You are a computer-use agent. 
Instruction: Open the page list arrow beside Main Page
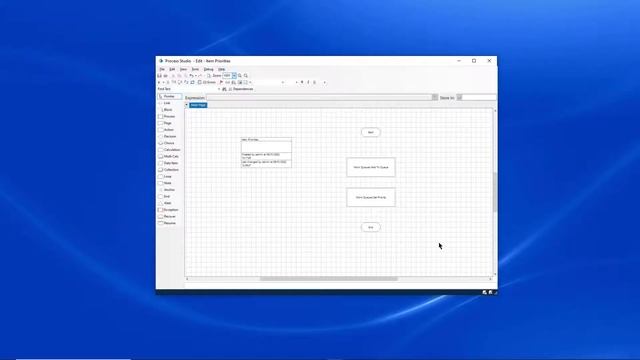pos(187,105)
